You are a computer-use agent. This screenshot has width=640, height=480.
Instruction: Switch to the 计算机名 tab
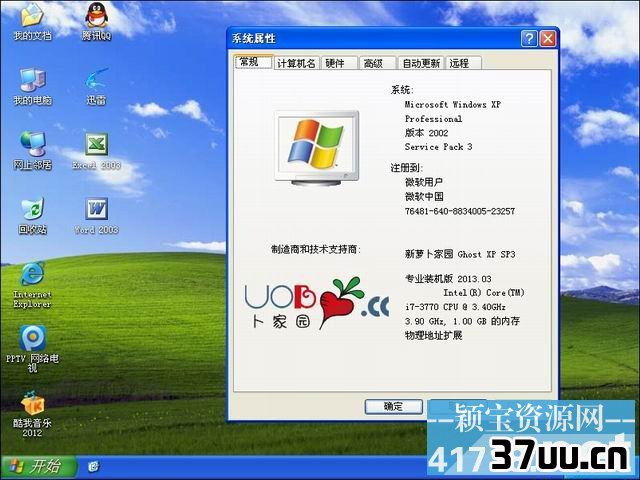click(x=296, y=63)
